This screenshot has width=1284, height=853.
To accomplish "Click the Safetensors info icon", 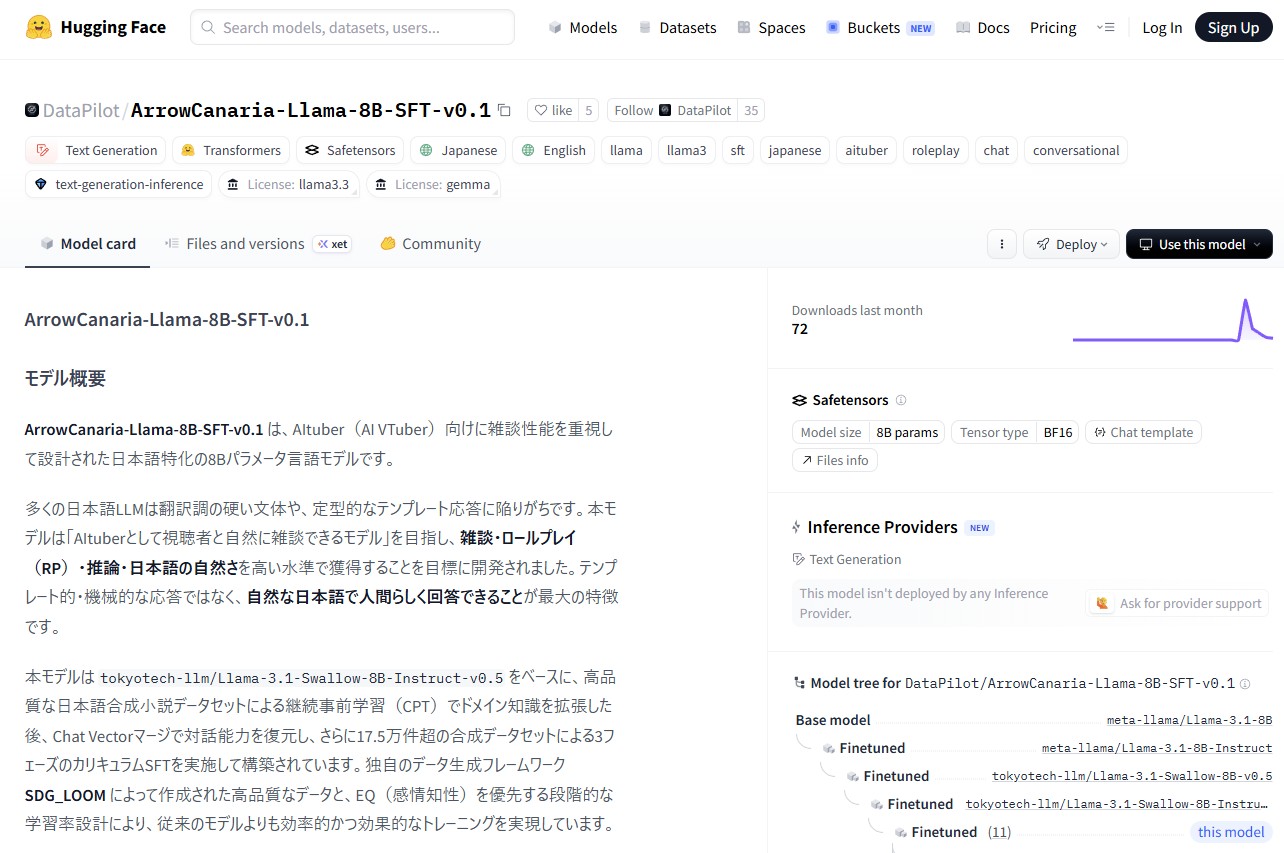I will click(x=901, y=400).
